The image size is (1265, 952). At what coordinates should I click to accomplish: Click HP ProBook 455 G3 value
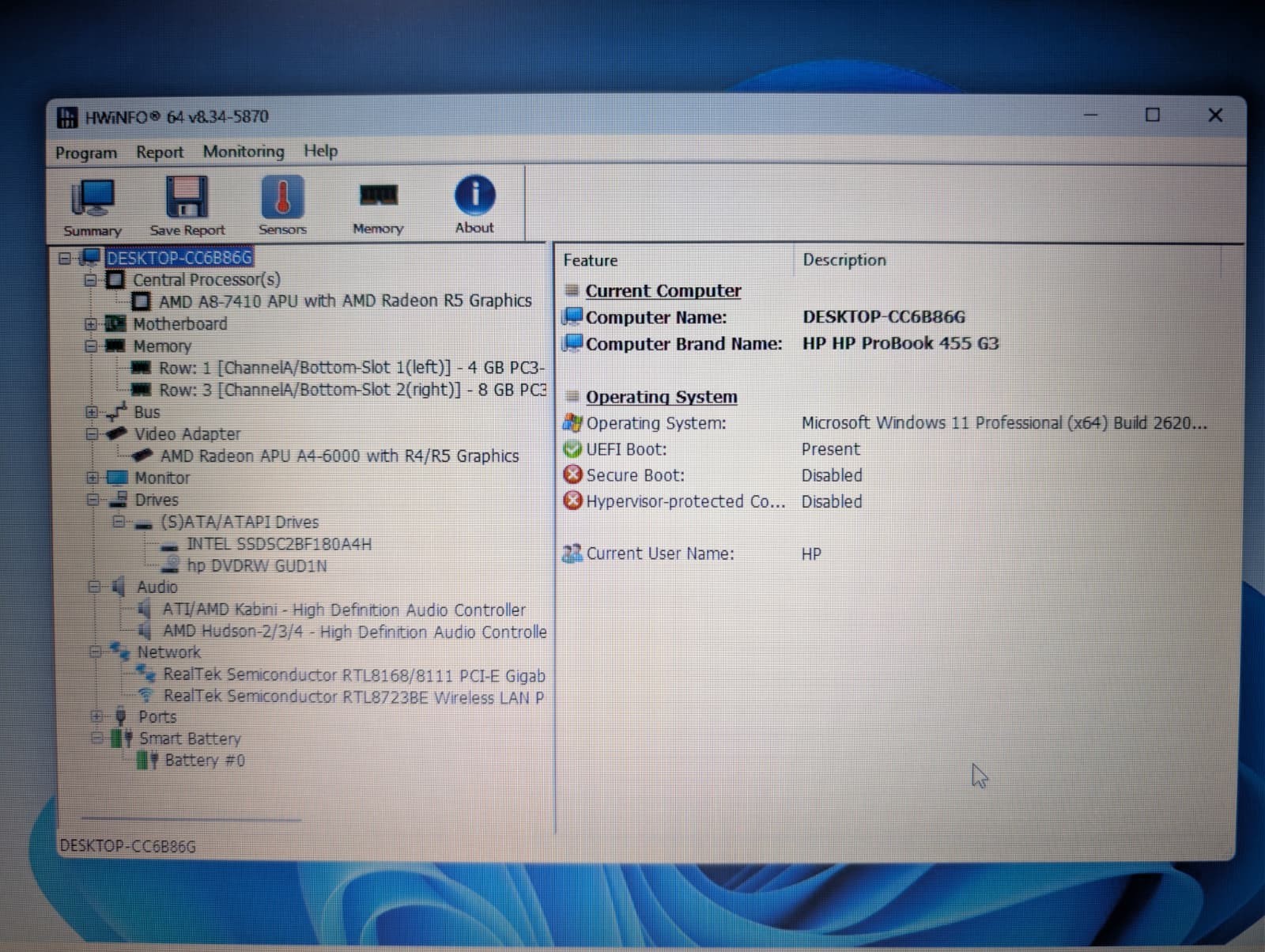coord(901,343)
